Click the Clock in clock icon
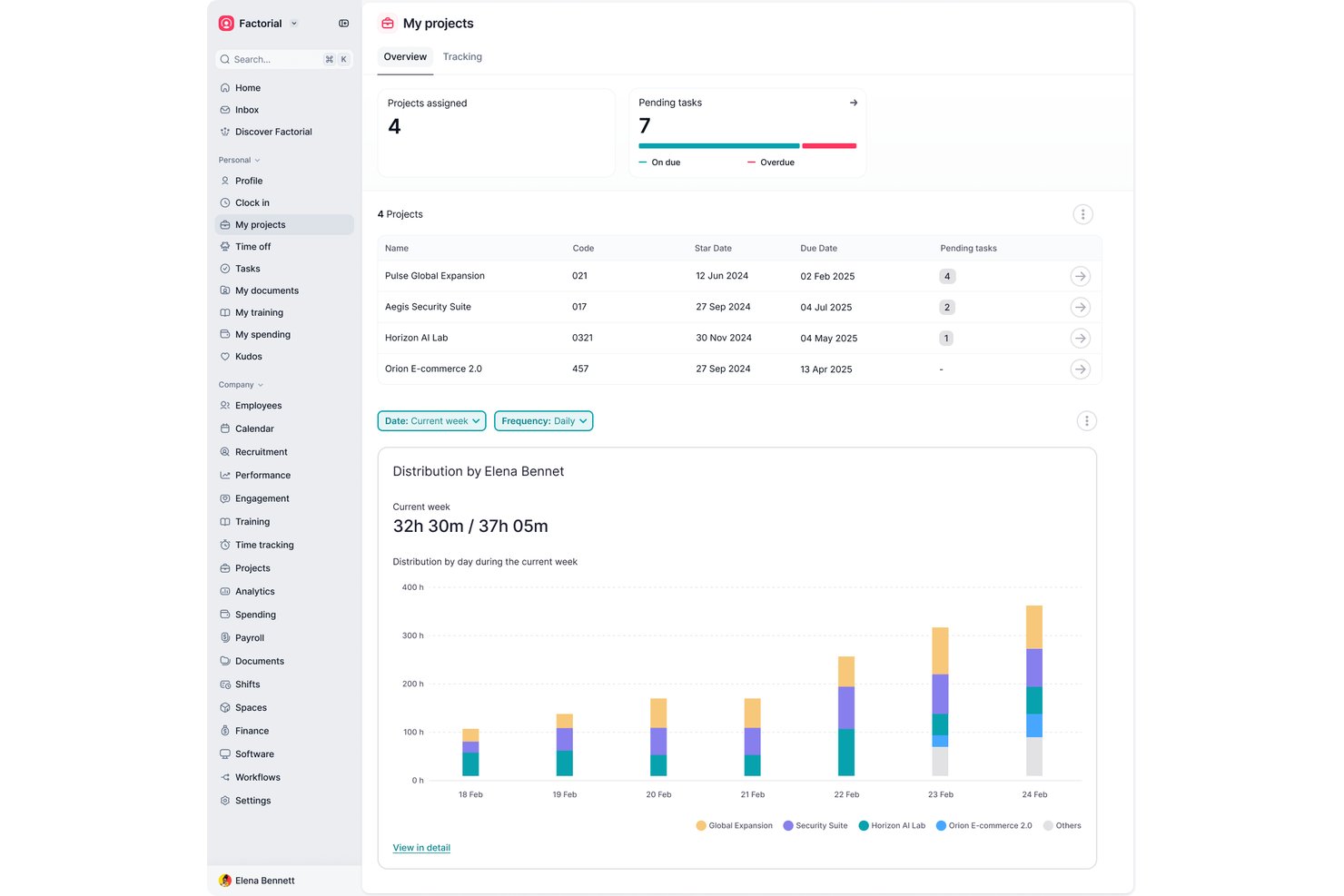1344x896 pixels. 225,202
